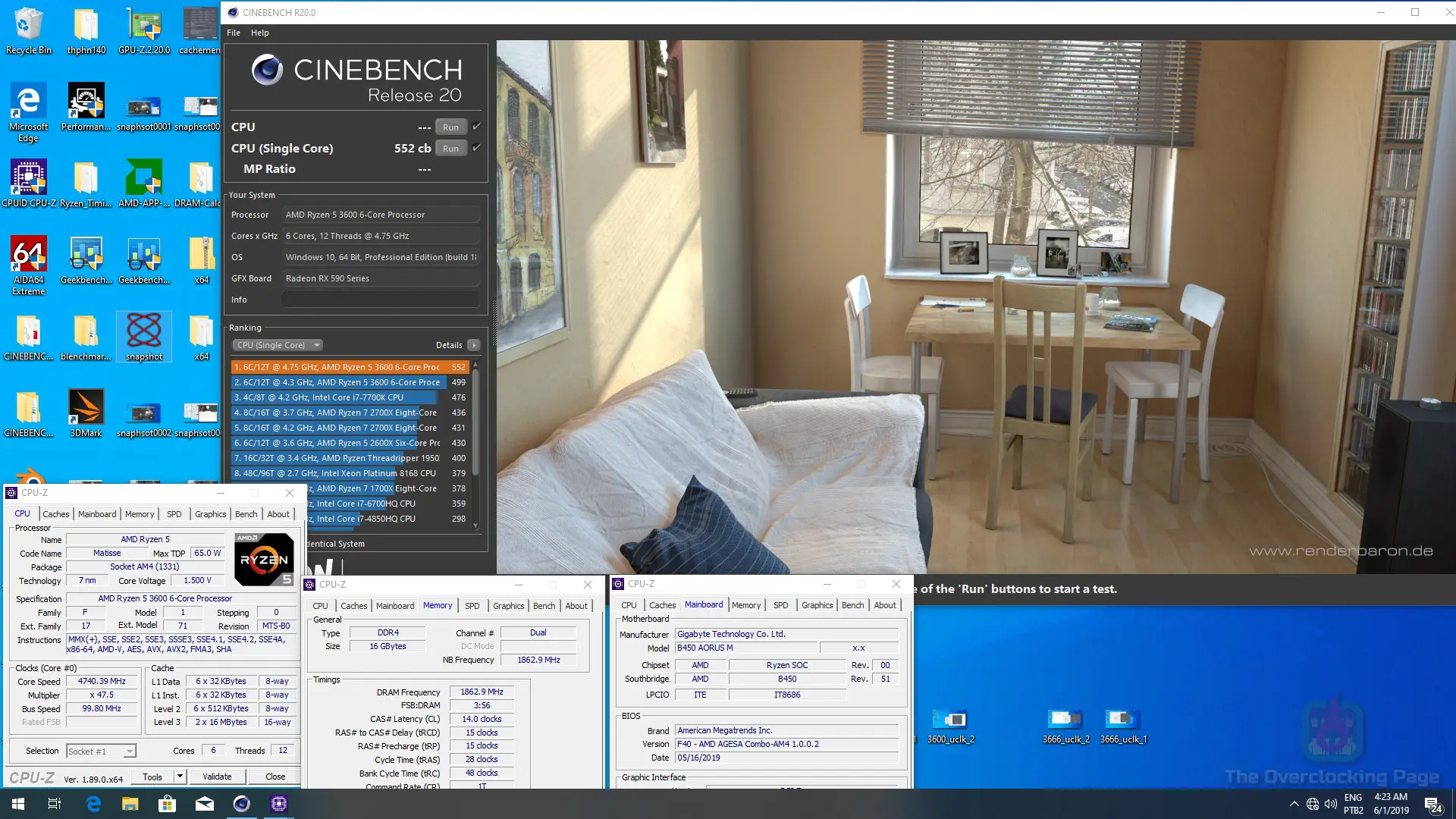This screenshot has width=1456, height=819.
Task: Open the File menu in Cinebench
Action: [234, 33]
